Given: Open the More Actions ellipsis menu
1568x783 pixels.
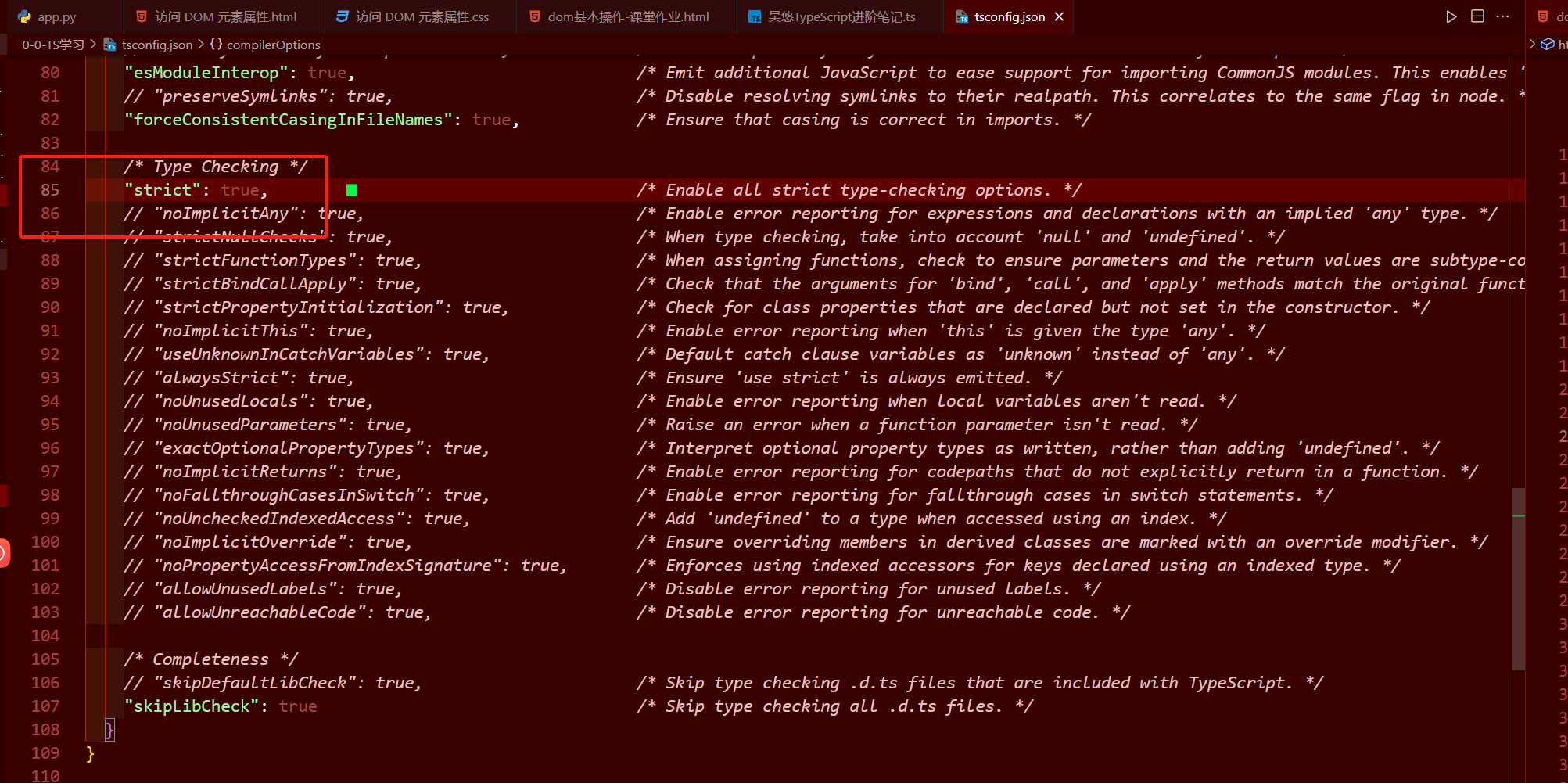Looking at the screenshot, I should click(1503, 16).
